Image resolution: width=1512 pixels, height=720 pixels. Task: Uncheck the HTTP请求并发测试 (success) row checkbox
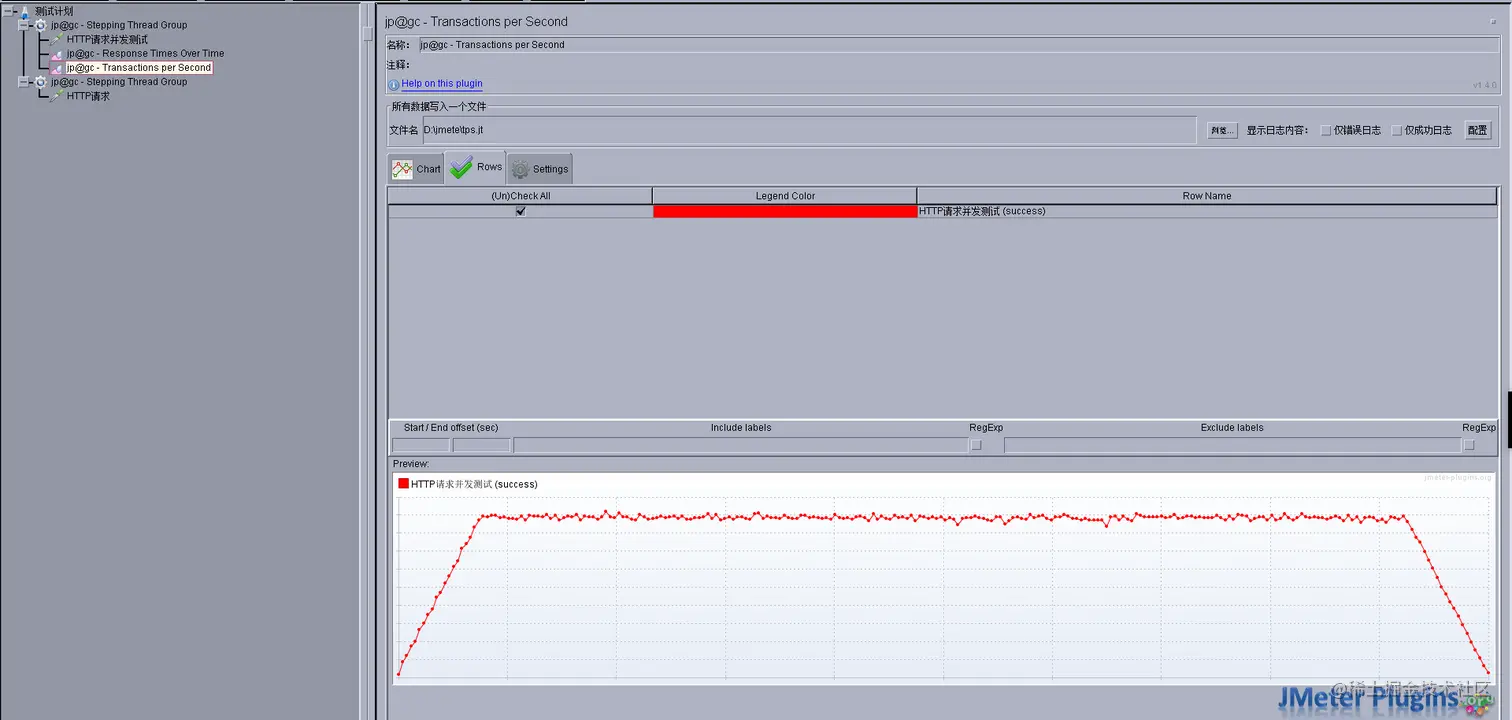520,211
